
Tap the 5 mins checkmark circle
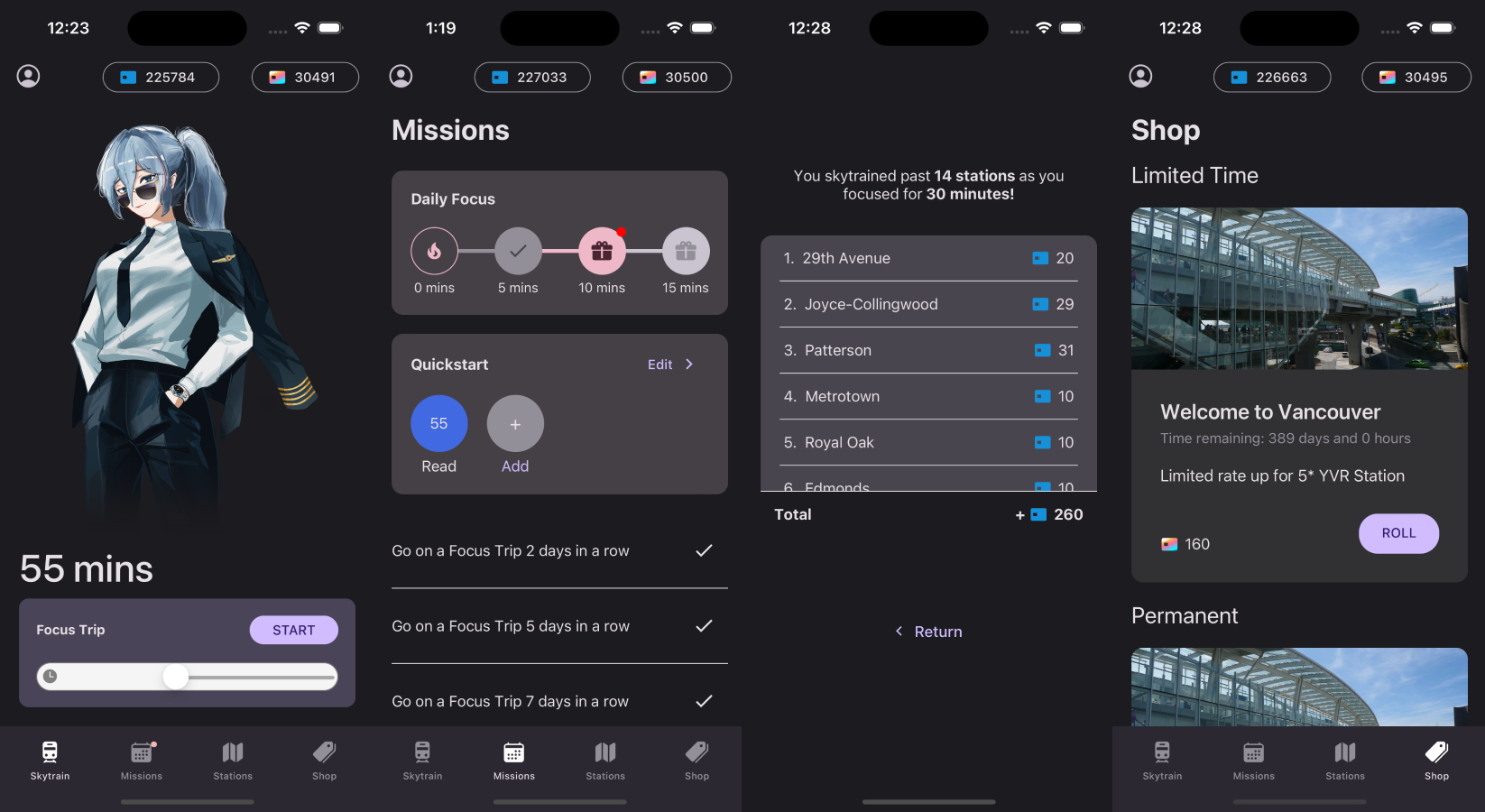click(518, 251)
